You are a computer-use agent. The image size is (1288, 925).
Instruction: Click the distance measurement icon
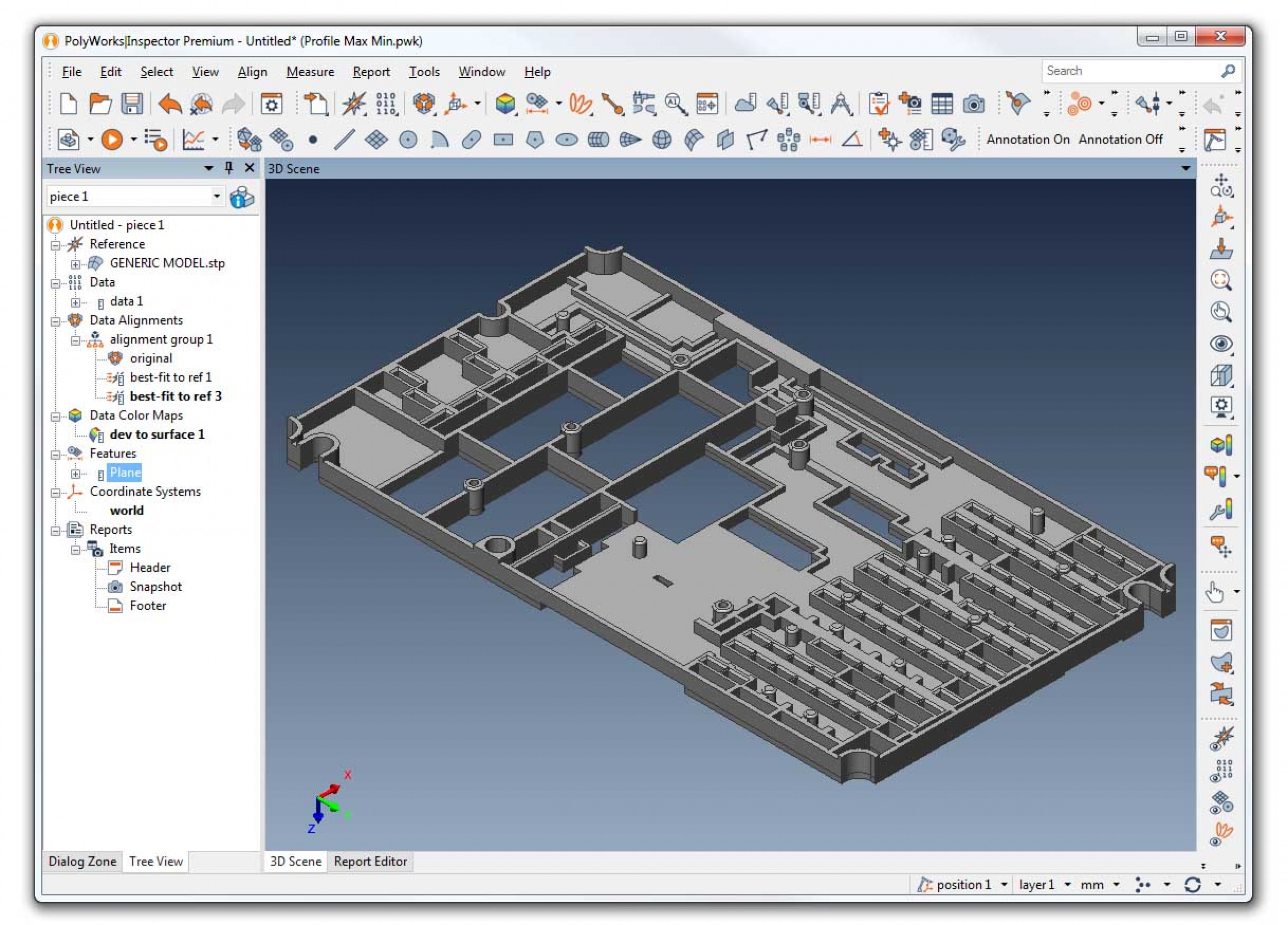click(820, 139)
